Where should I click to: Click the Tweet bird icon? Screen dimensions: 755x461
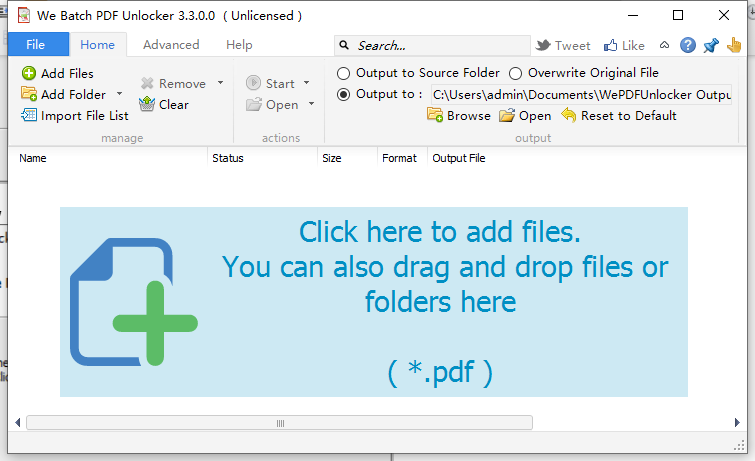pyautogui.click(x=543, y=45)
